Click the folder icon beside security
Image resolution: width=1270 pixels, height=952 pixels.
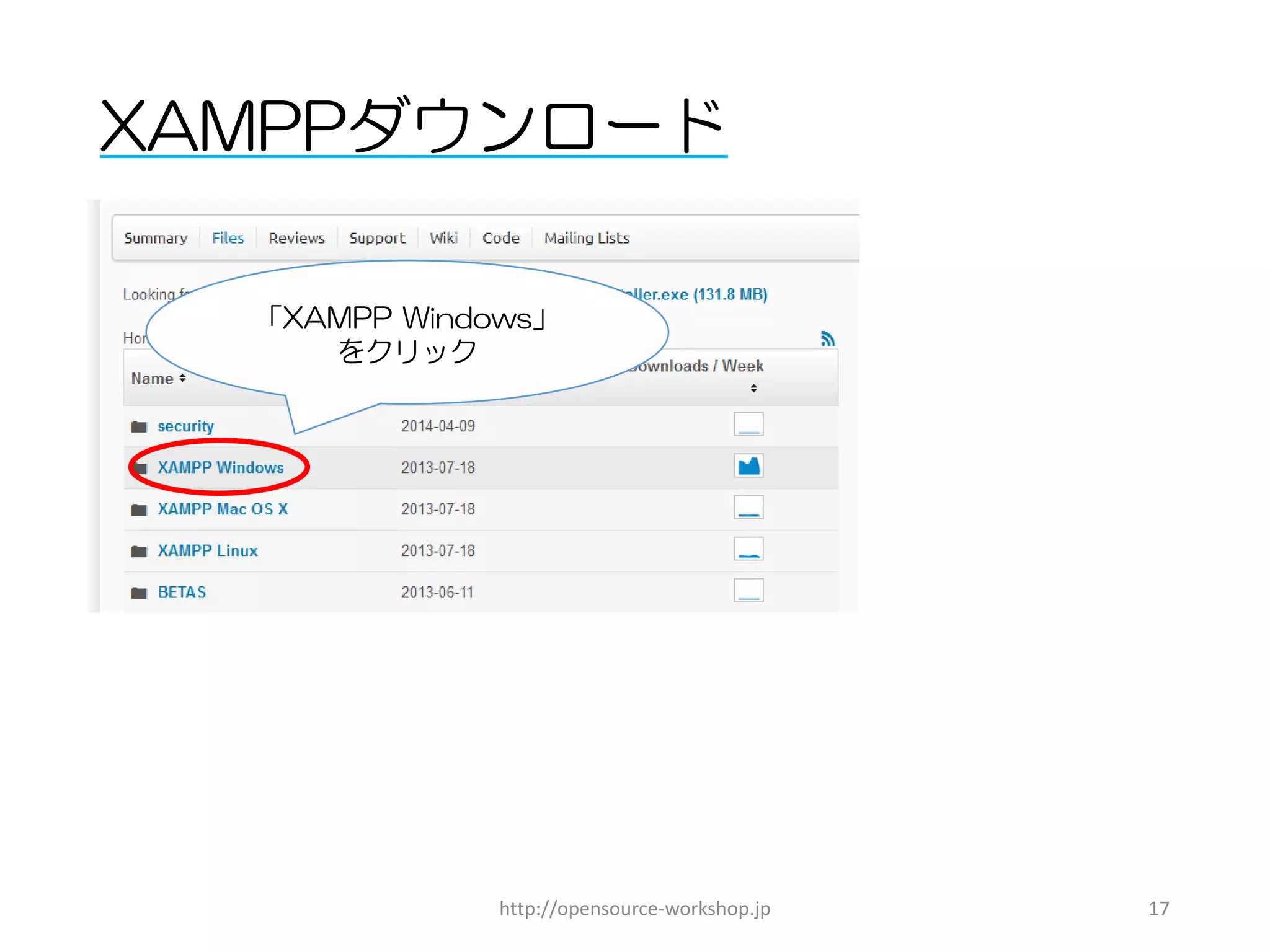click(x=139, y=426)
